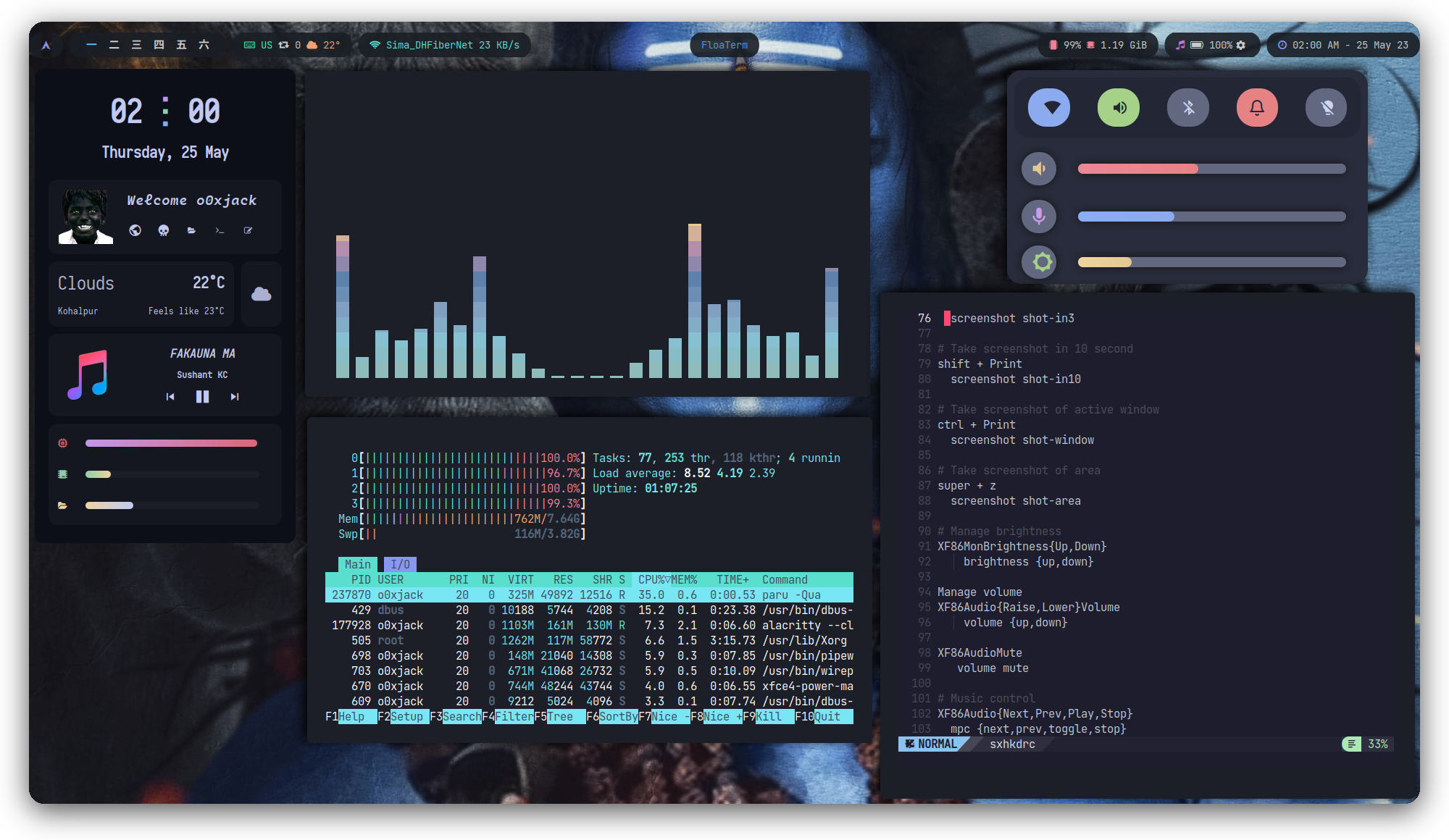Viewport: 1449px width, 840px height.
Task: Click the music note icon in the player widget
Action: 87,374
